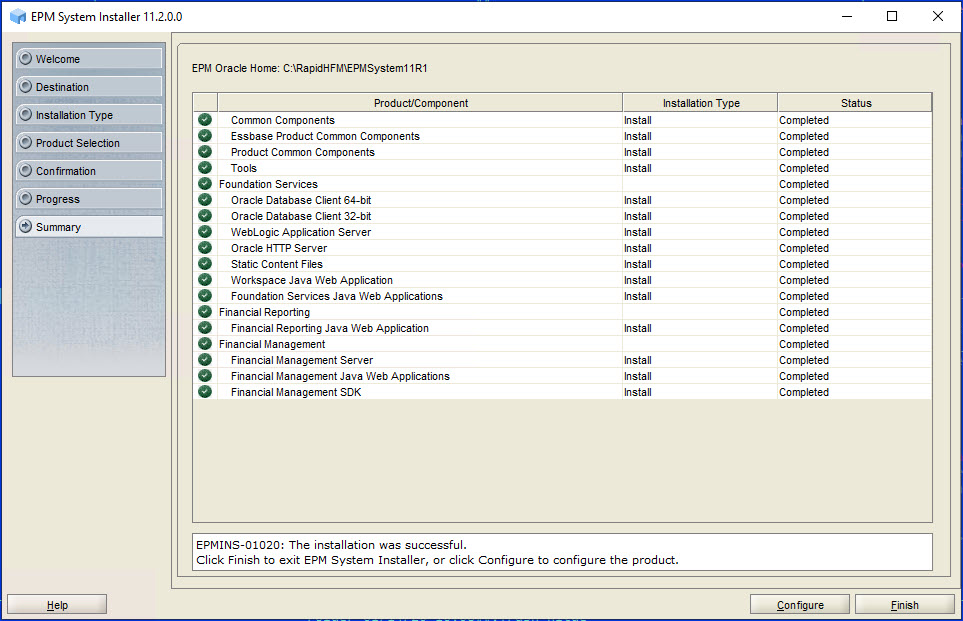The image size is (963, 621).
Task: Select the Financial Reporting group row name
Action: pos(264,312)
